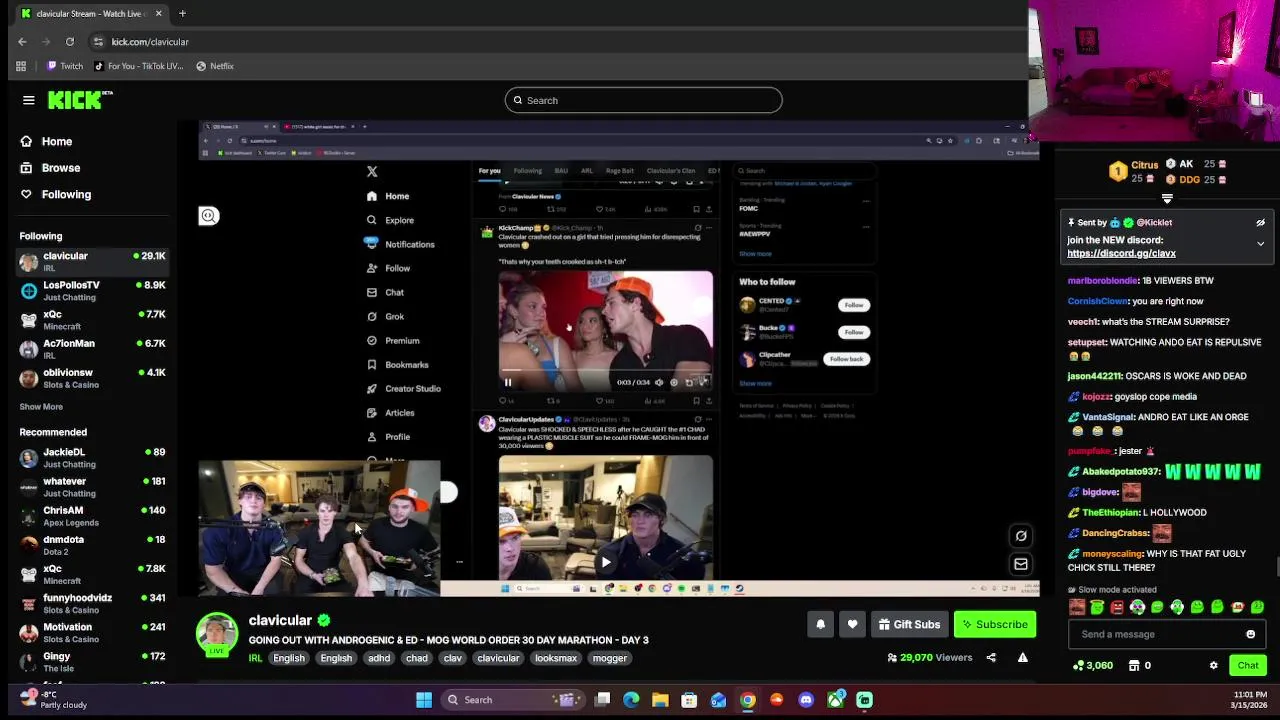Click the Windows Start button
Screen dimensions: 1280x720
[x=424, y=700]
